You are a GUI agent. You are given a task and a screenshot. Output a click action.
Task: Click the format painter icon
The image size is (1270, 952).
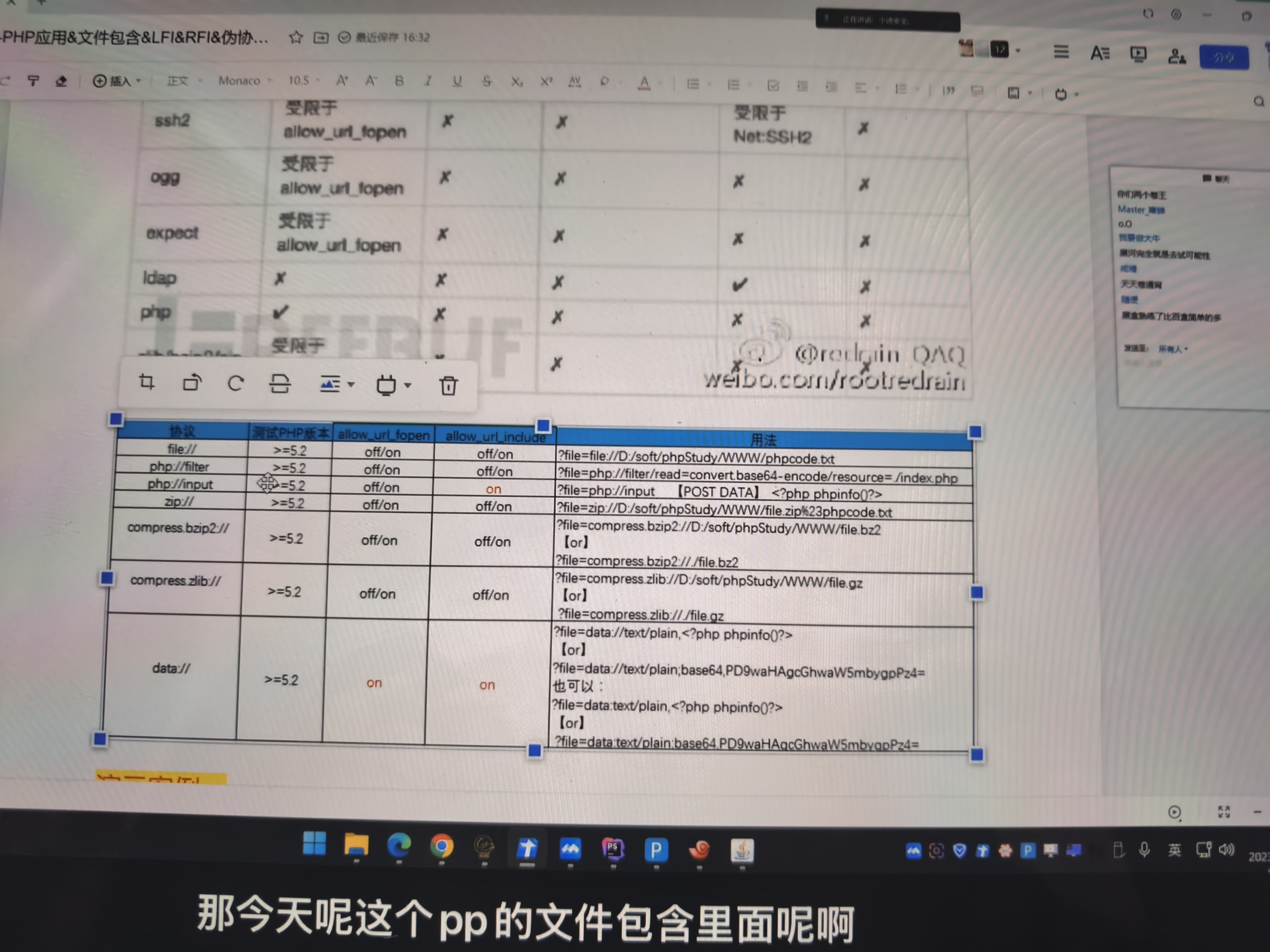click(33, 81)
